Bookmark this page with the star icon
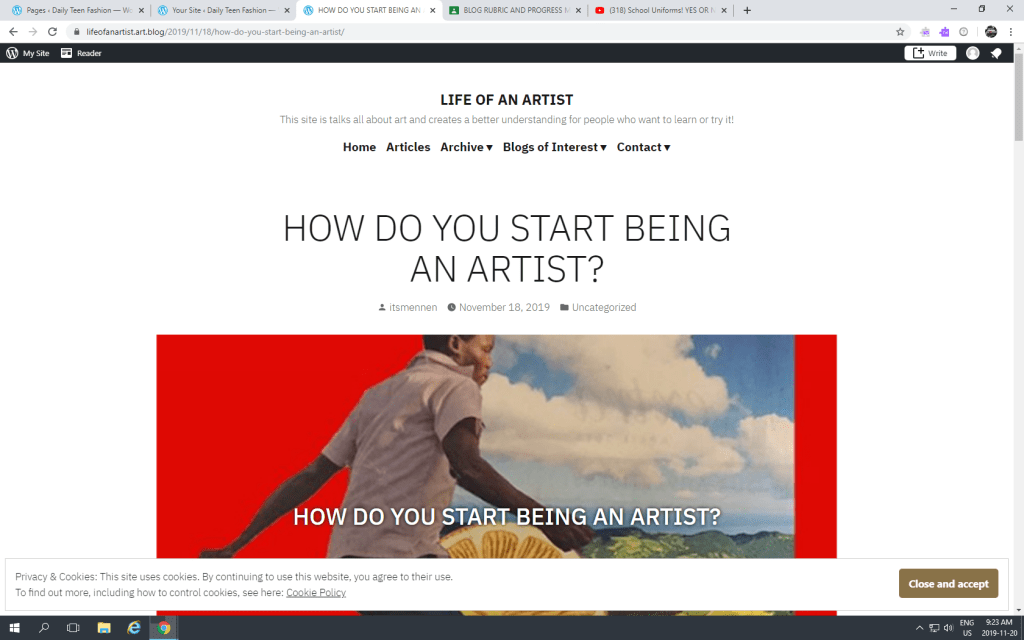 [900, 32]
